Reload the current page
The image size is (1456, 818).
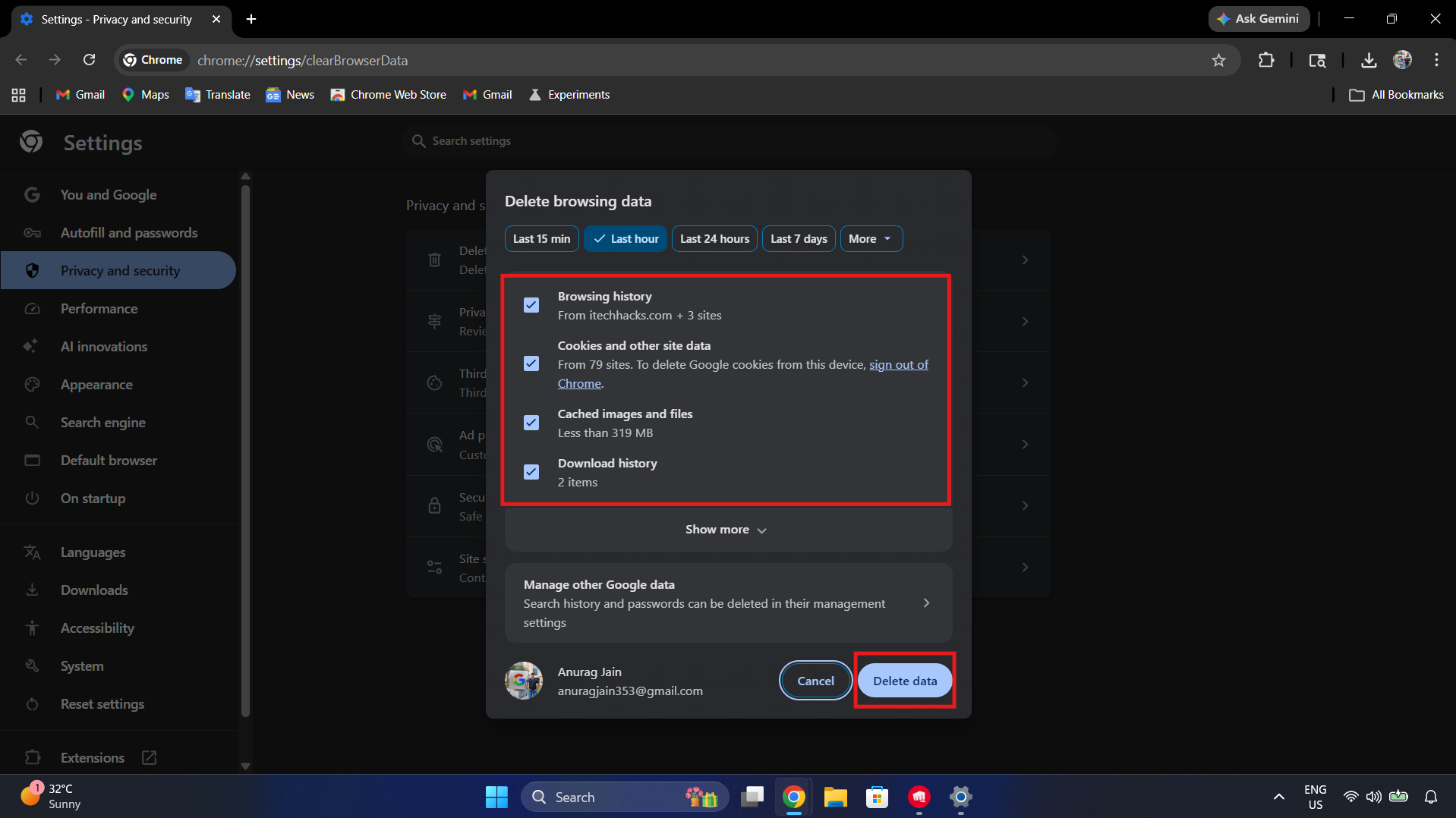(x=89, y=60)
